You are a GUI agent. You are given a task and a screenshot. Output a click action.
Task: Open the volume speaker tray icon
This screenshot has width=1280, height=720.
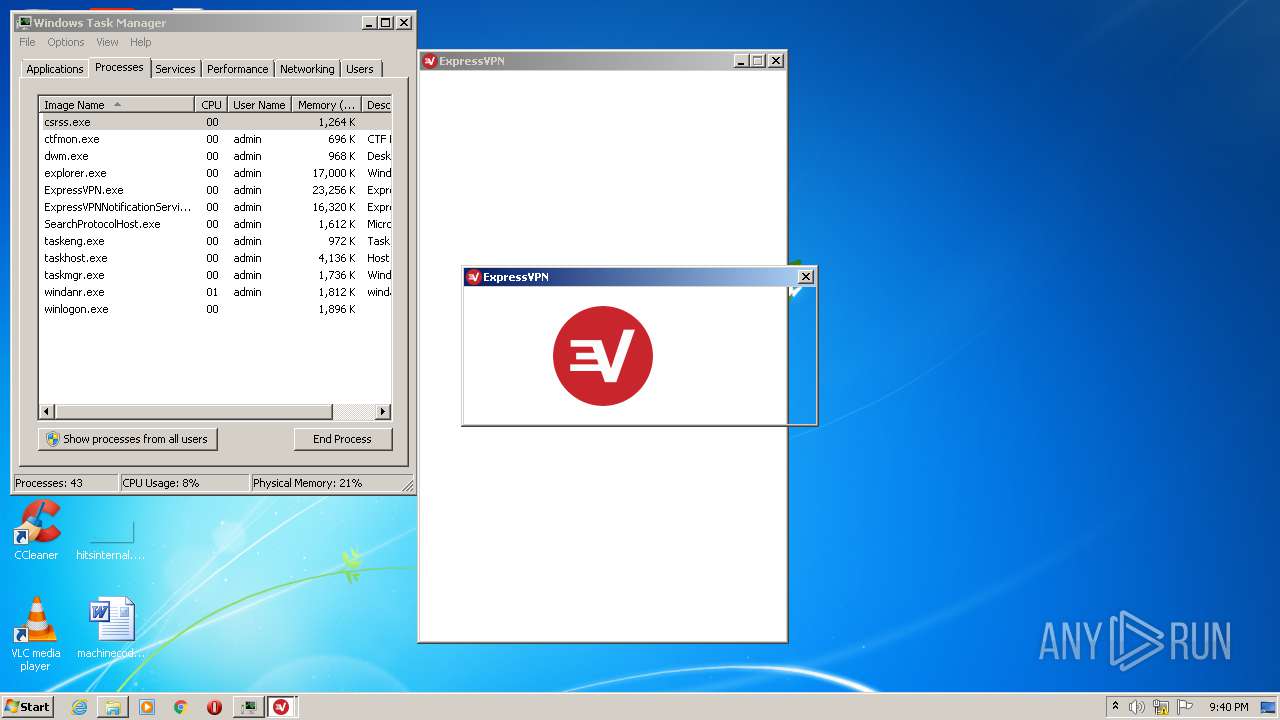point(1137,707)
